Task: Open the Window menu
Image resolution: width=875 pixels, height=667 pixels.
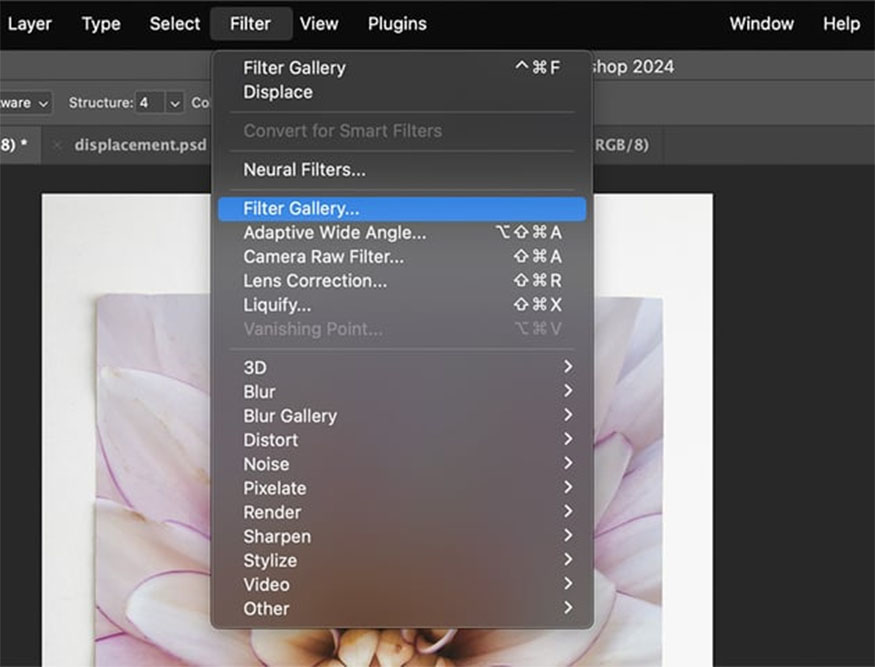Action: (761, 23)
